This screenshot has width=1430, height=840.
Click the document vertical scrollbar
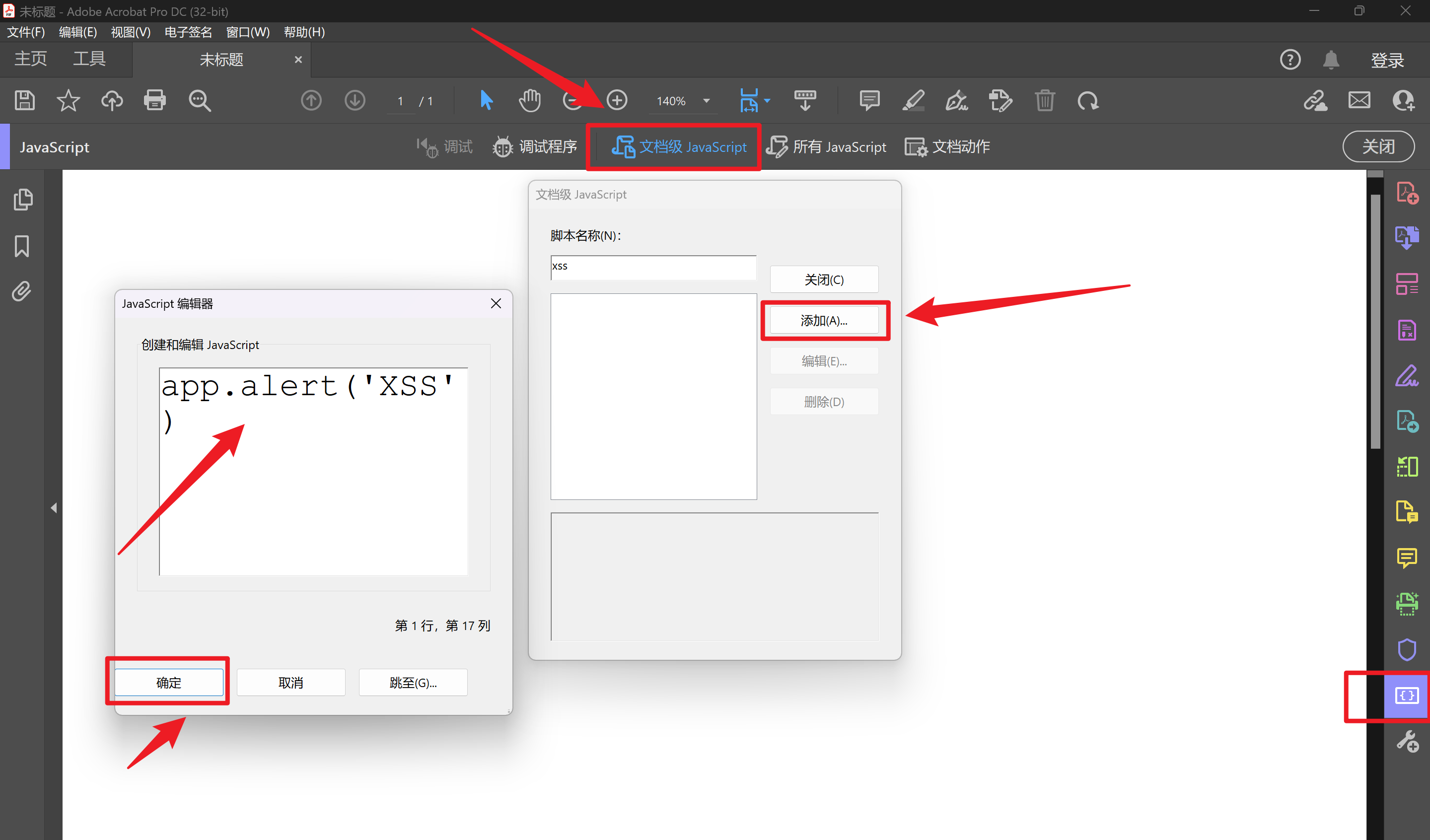1374,321
